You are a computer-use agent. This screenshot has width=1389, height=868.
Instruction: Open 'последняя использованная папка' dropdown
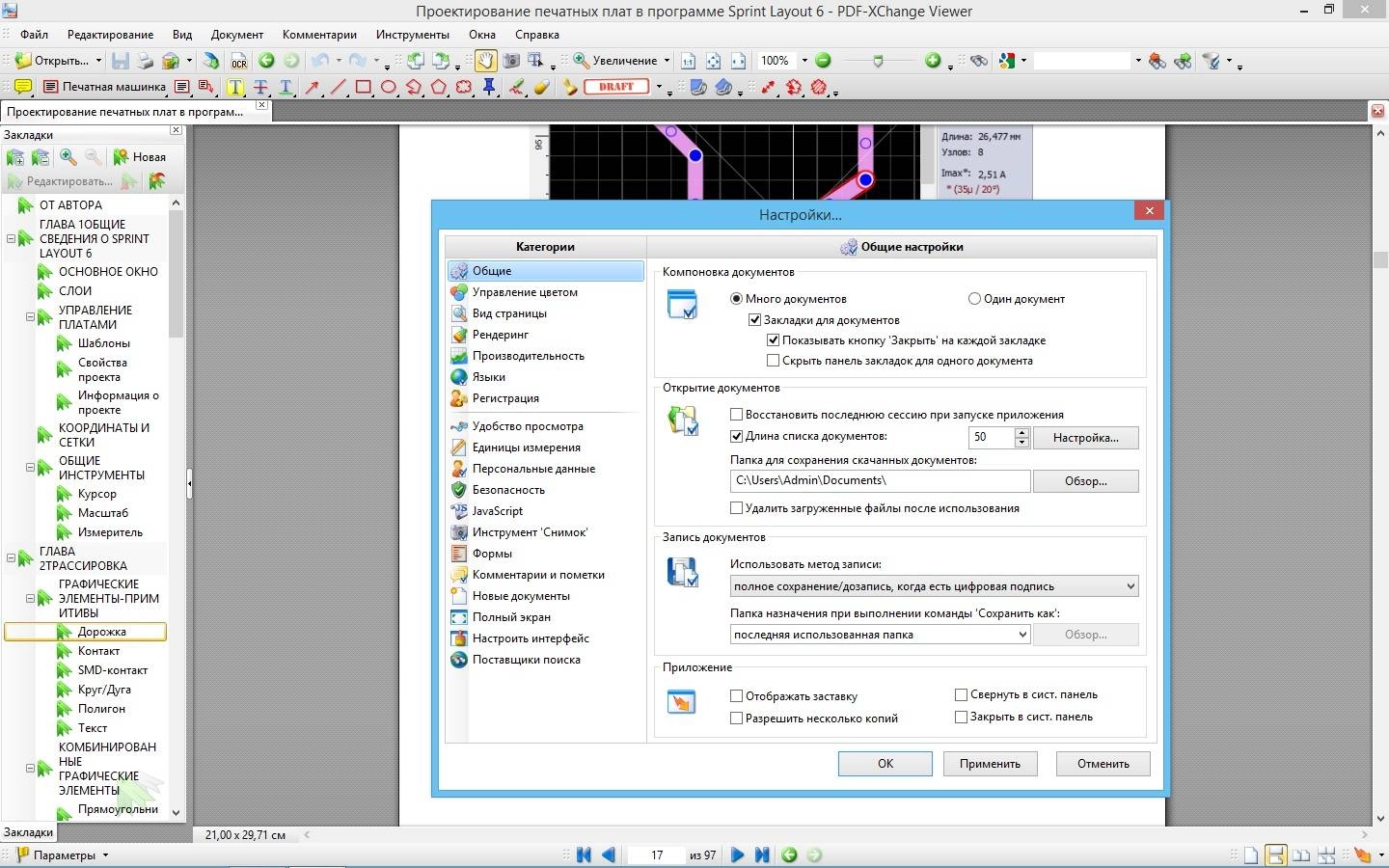881,635
